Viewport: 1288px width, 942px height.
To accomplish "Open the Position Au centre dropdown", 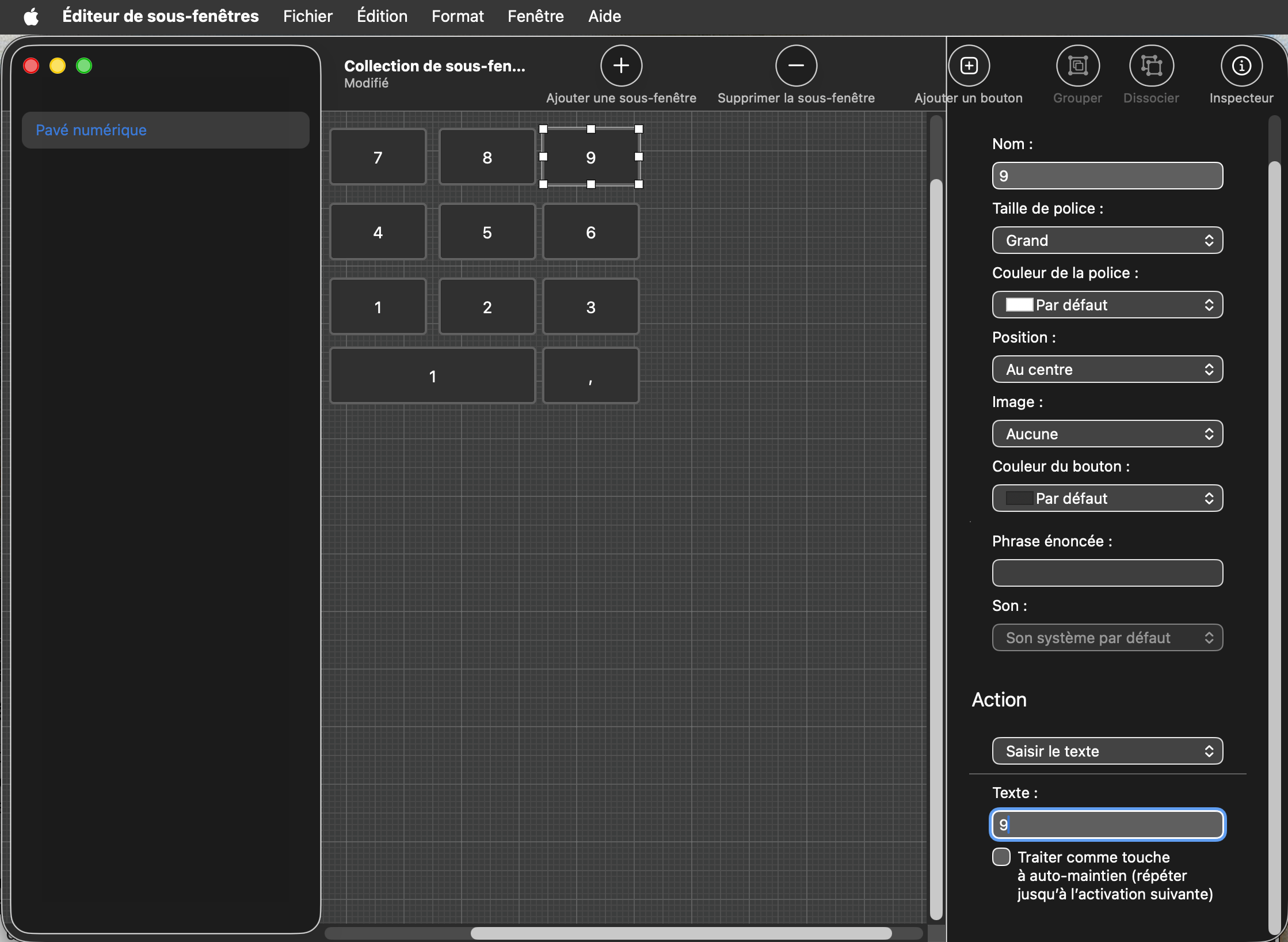I will pyautogui.click(x=1107, y=369).
